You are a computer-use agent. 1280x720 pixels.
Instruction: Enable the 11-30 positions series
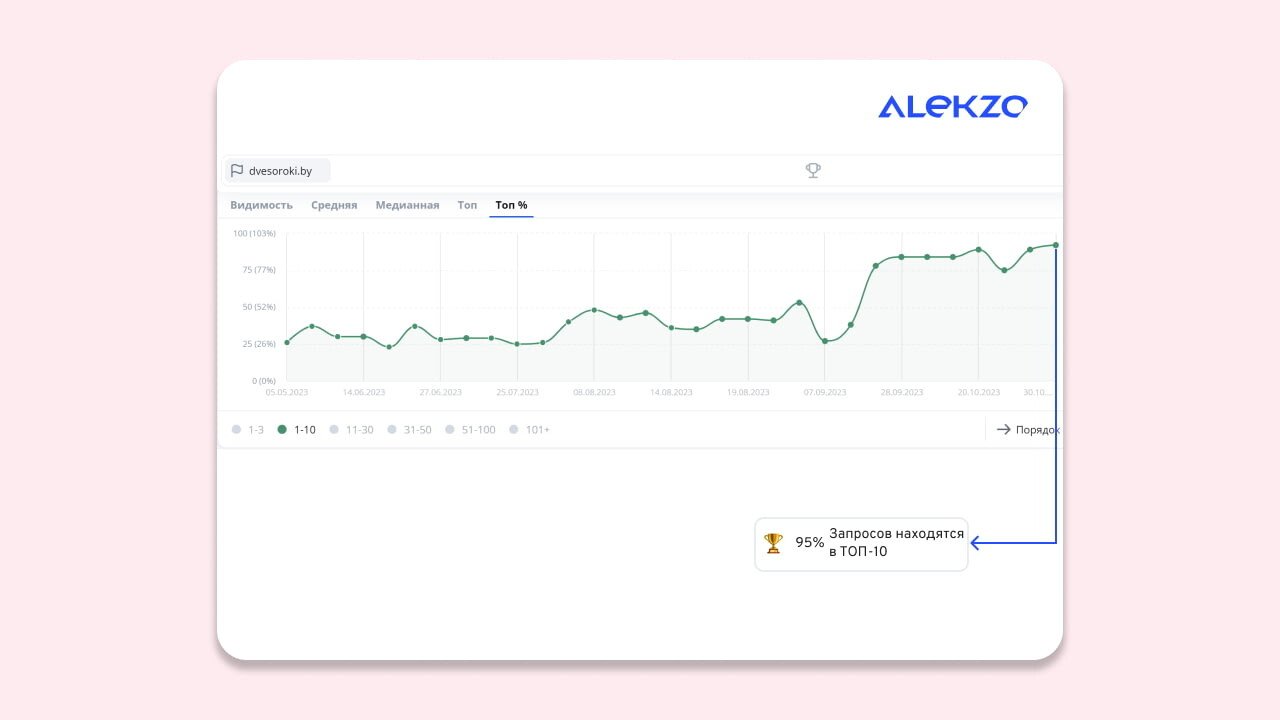pyautogui.click(x=351, y=430)
